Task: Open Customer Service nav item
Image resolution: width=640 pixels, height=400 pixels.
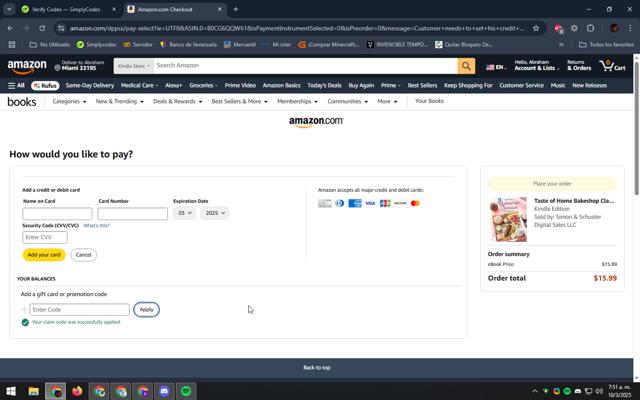Action: 521,85
